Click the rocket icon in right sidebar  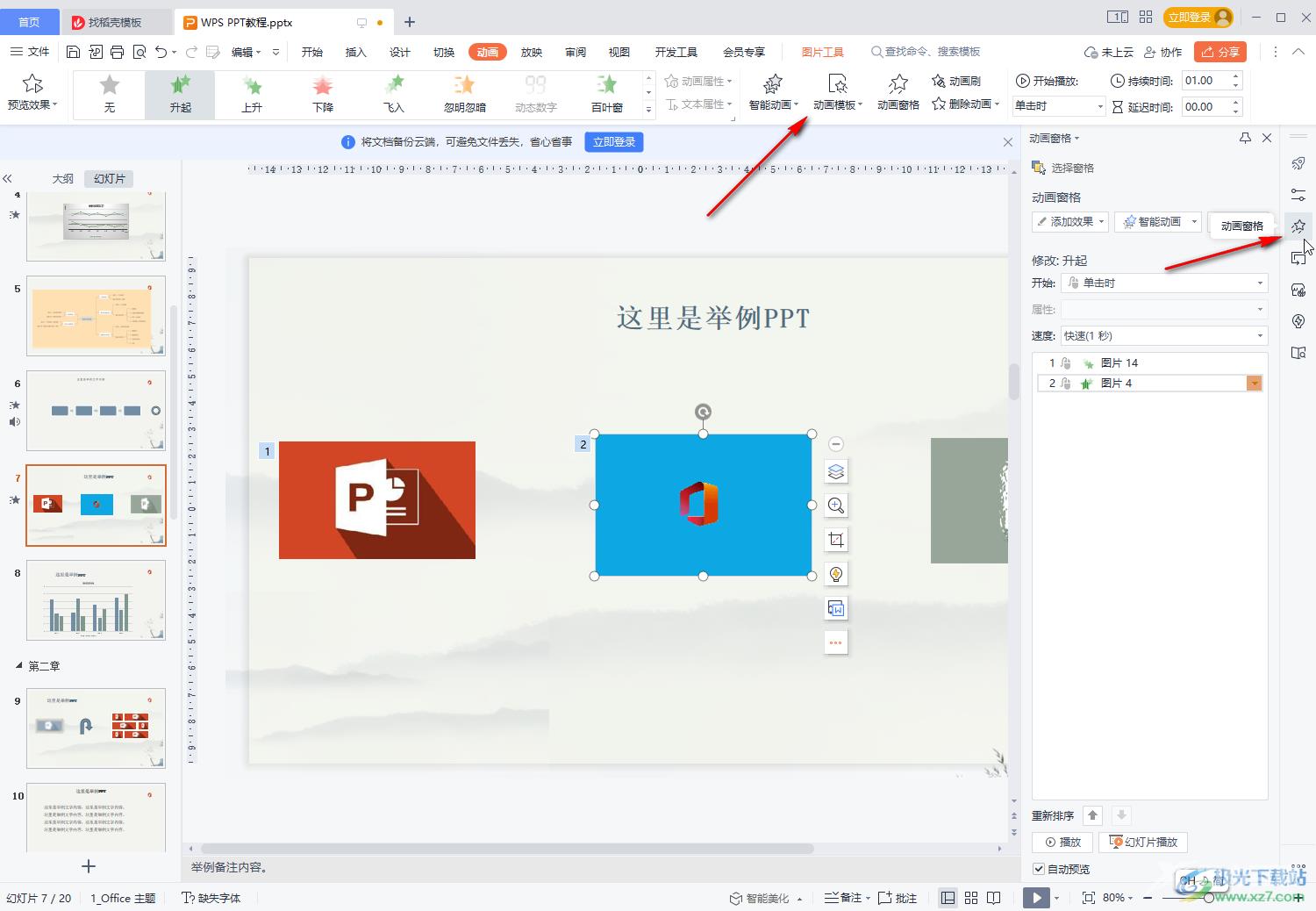pos(1298,163)
